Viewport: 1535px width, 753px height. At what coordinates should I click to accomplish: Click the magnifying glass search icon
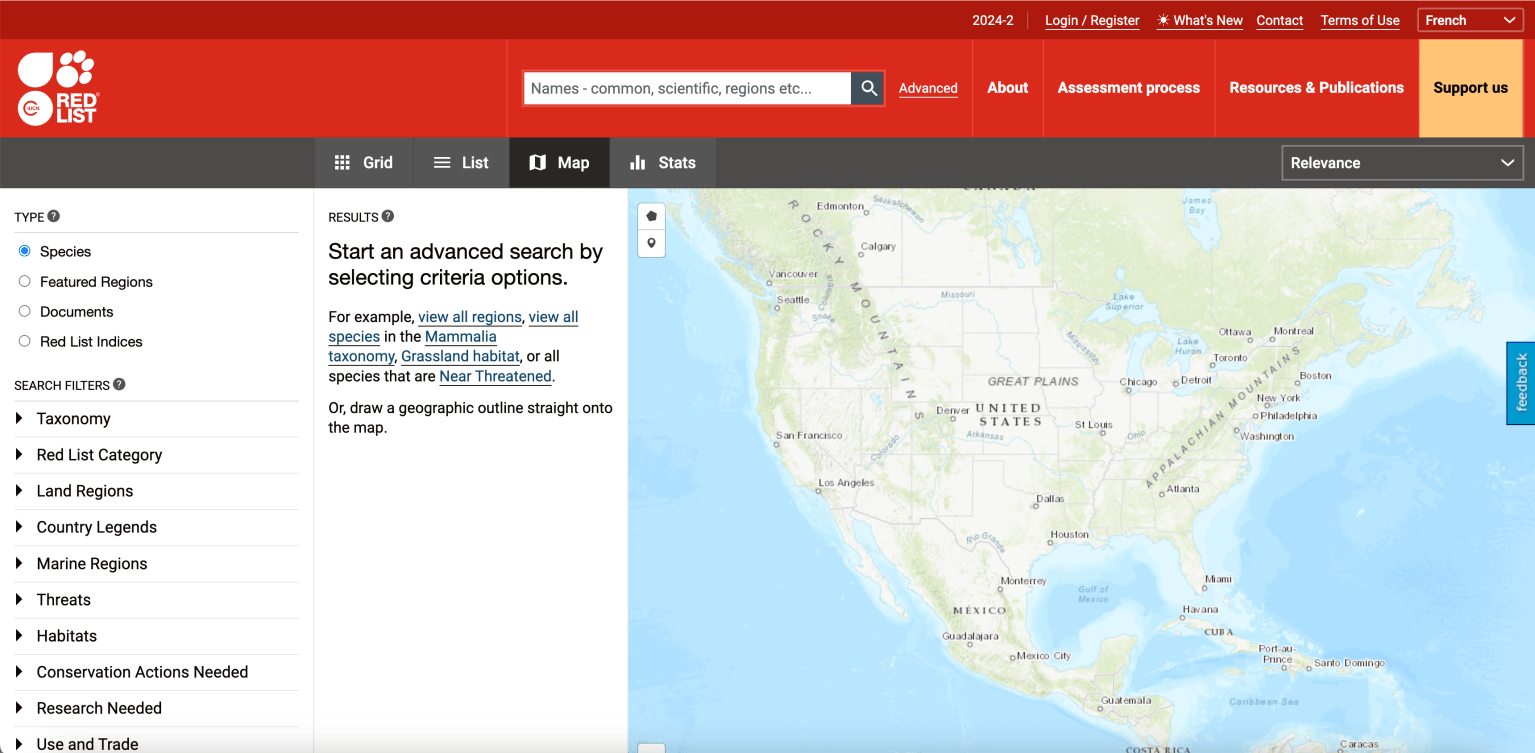pyautogui.click(x=869, y=88)
